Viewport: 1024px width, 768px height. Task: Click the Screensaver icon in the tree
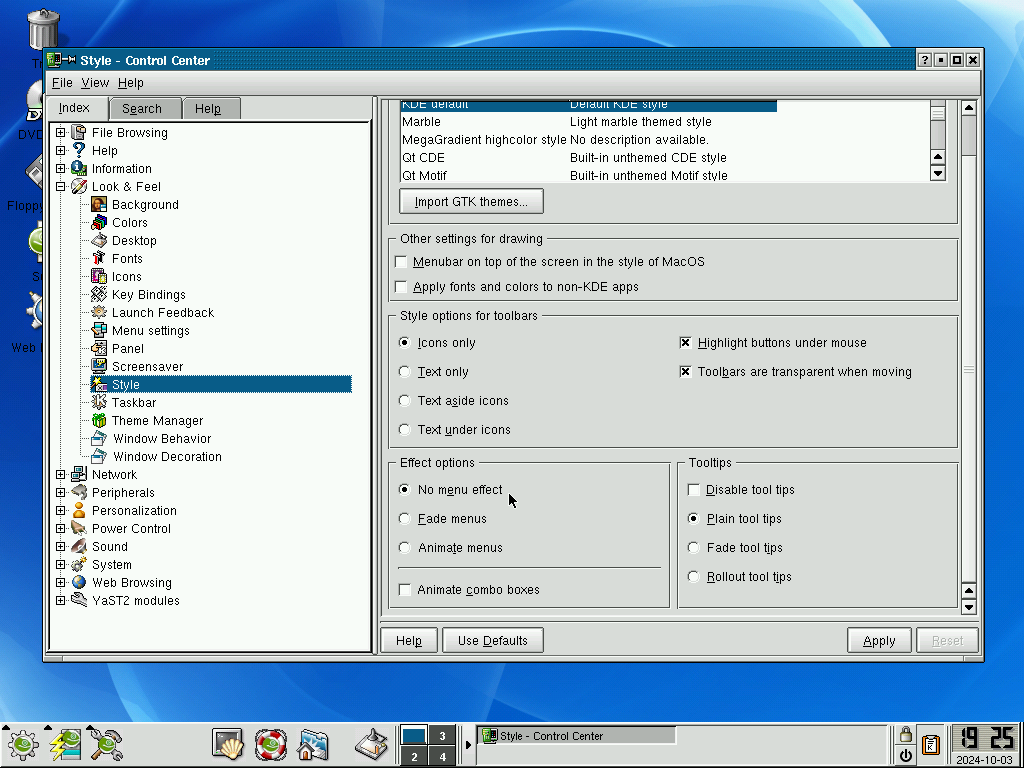99,366
